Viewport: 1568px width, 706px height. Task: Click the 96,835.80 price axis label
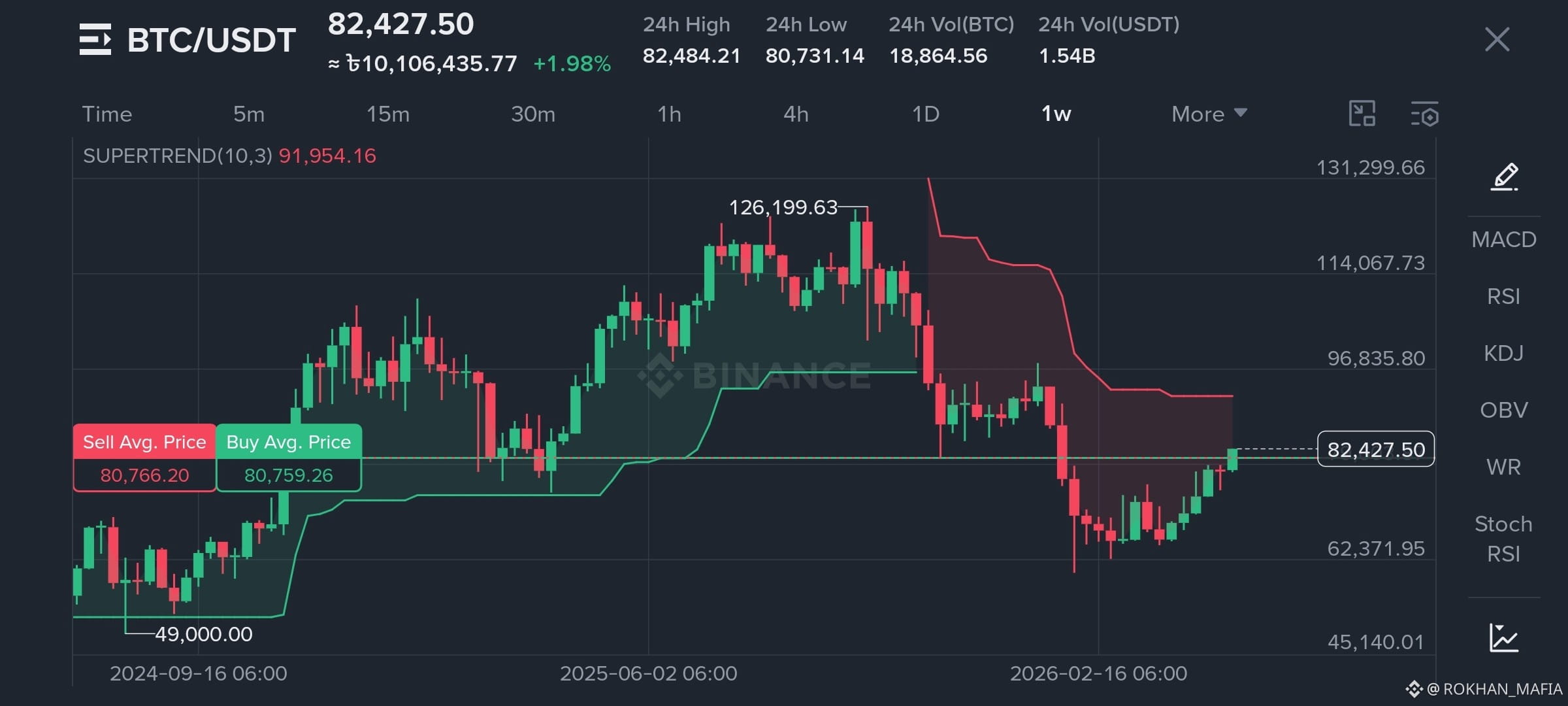[1376, 358]
